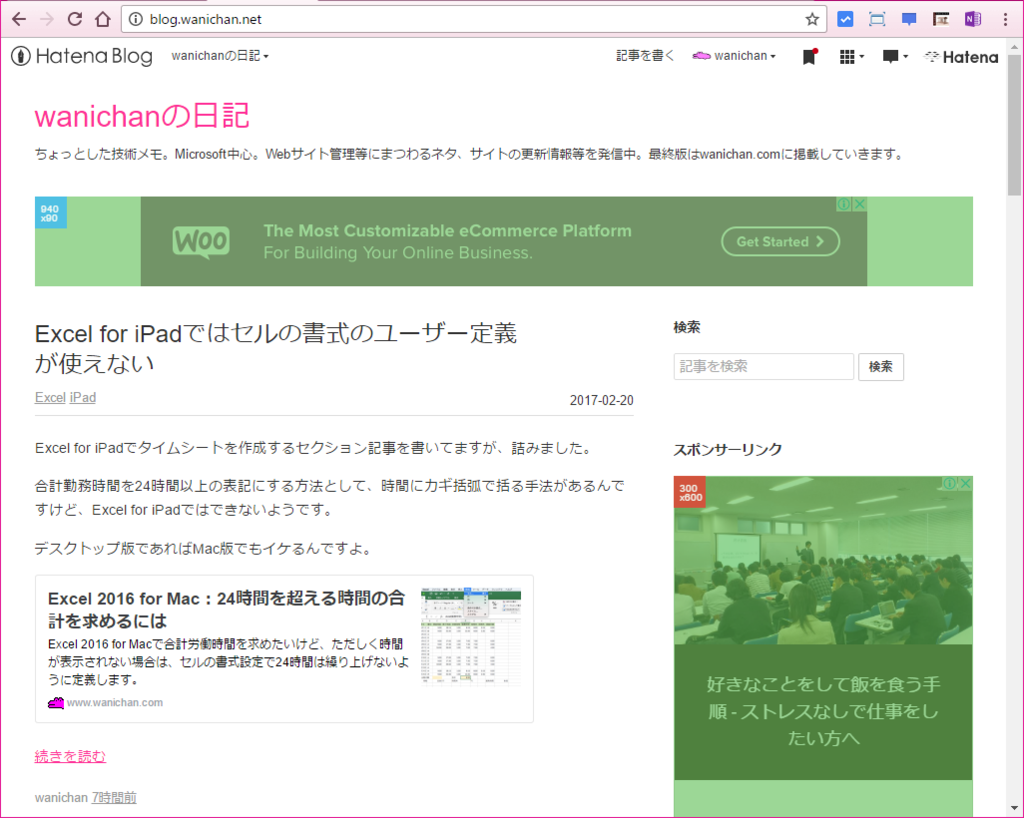Click the scrollbar up arrow

[x=1014, y=46]
